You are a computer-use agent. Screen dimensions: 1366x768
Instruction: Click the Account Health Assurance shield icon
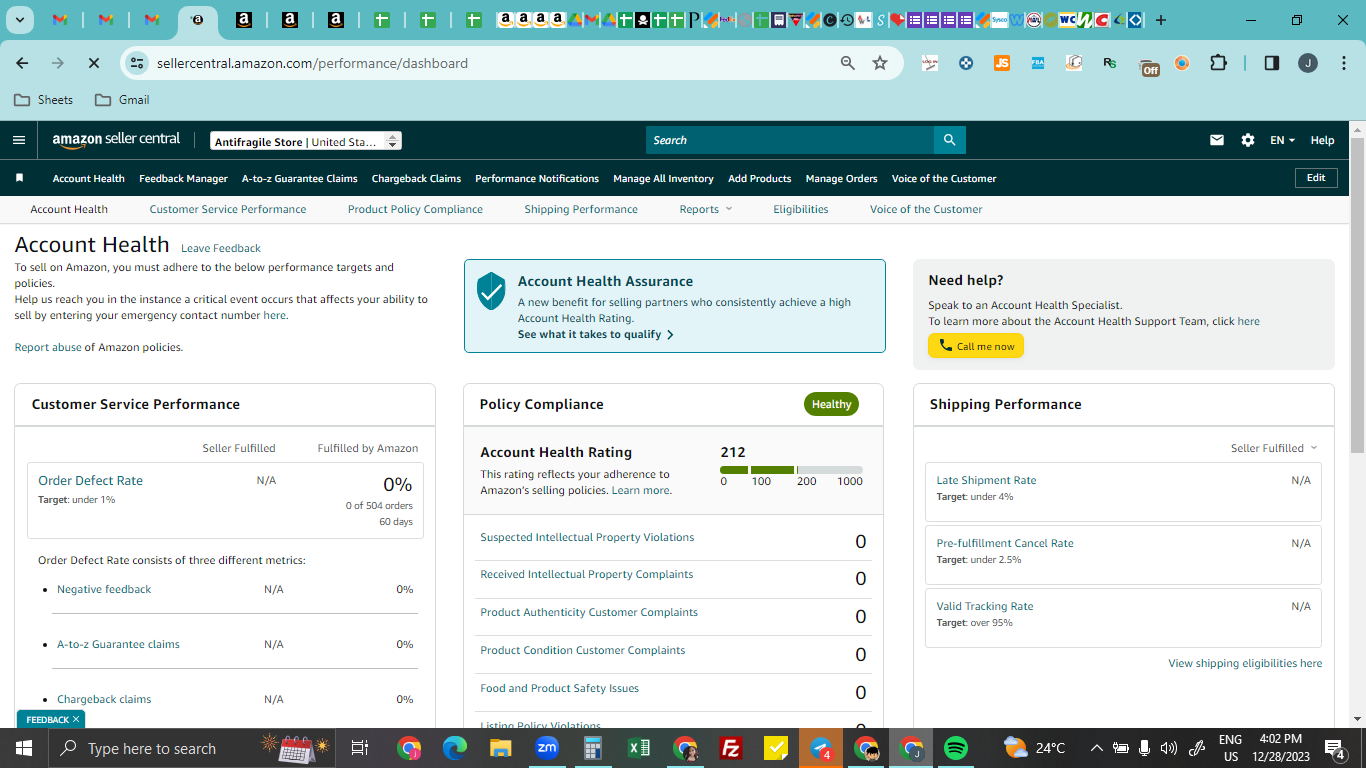tap(491, 291)
